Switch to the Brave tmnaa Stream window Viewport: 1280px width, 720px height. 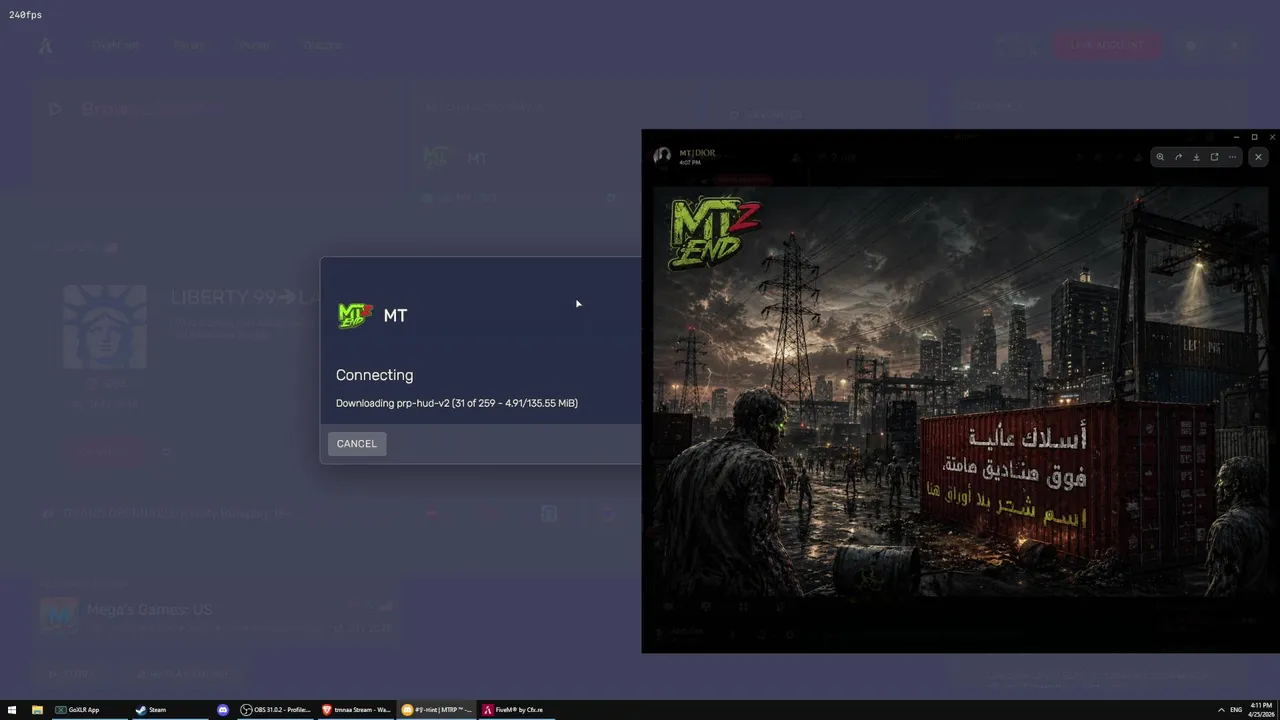356,710
